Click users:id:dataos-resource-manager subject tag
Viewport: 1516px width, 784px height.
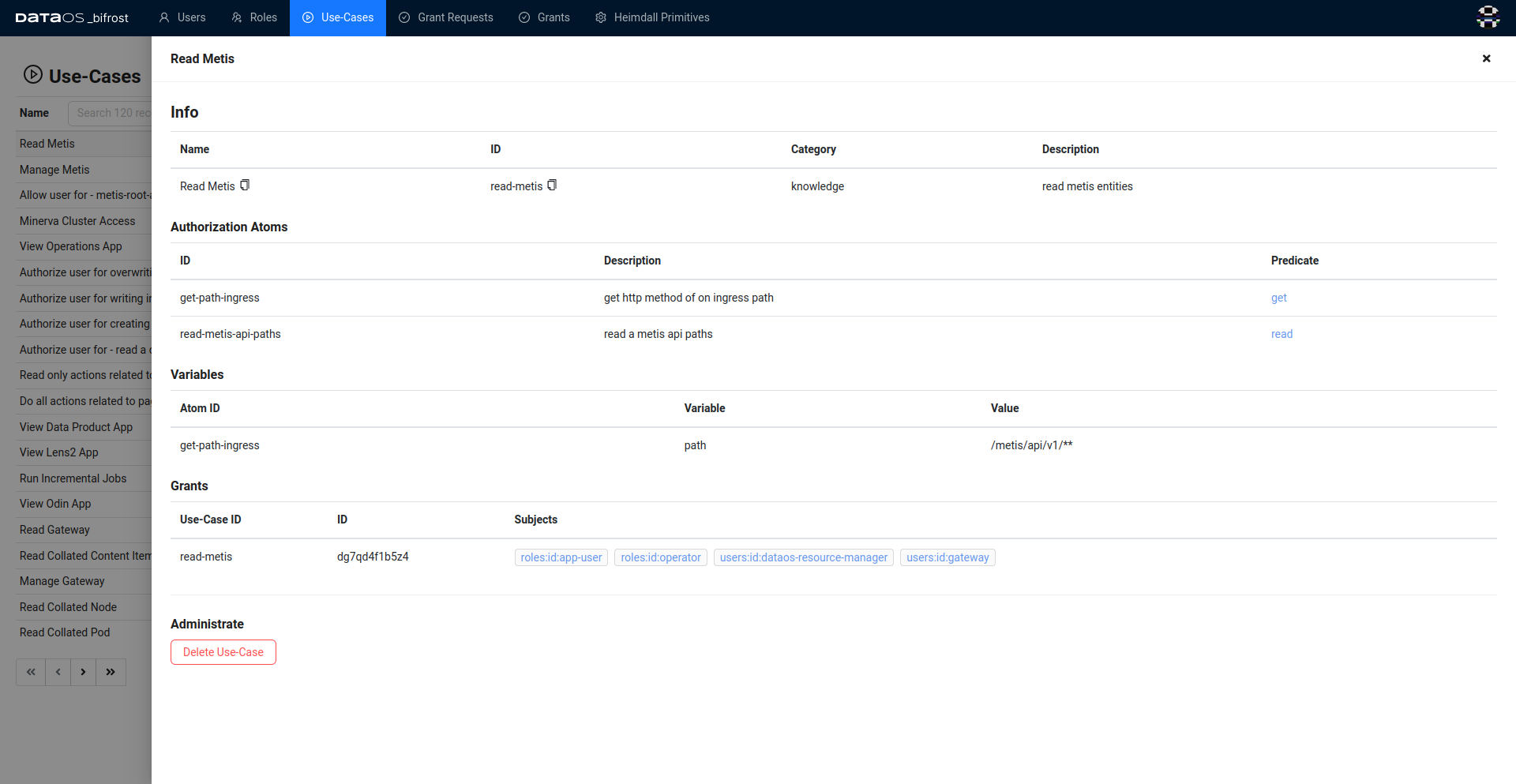(804, 557)
